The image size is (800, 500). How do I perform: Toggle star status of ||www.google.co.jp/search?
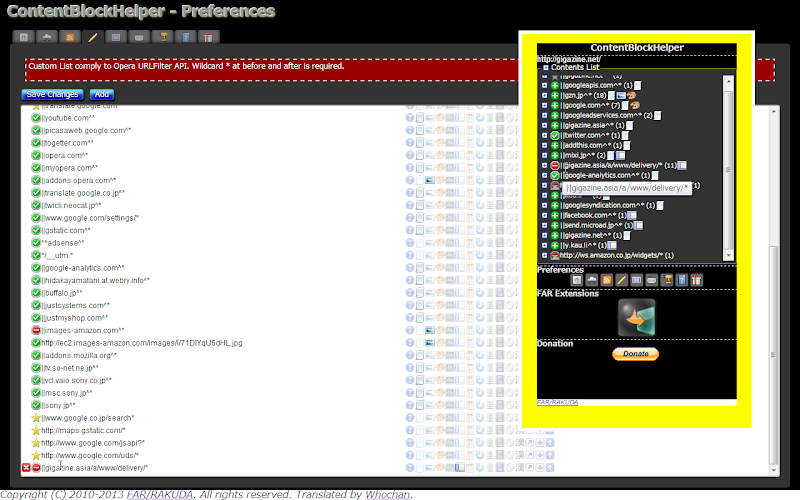click(x=36, y=418)
